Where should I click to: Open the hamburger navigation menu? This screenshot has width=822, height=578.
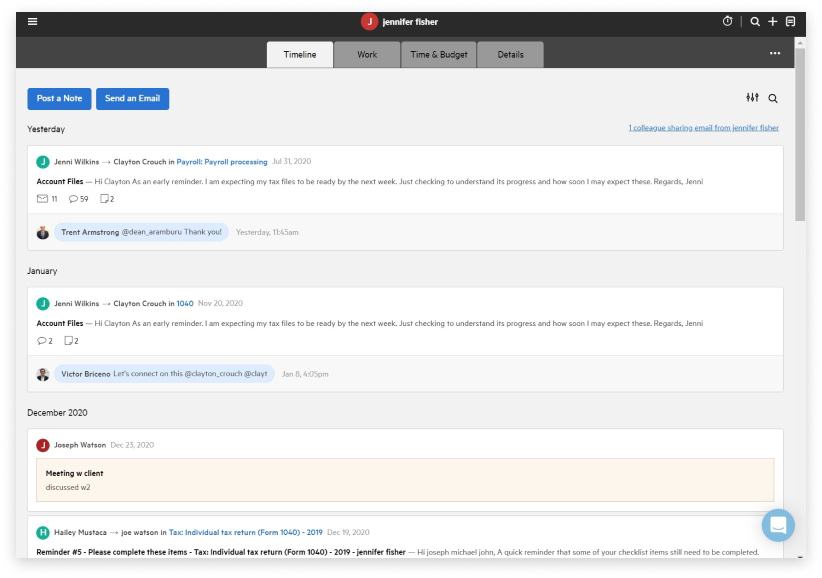point(31,20)
